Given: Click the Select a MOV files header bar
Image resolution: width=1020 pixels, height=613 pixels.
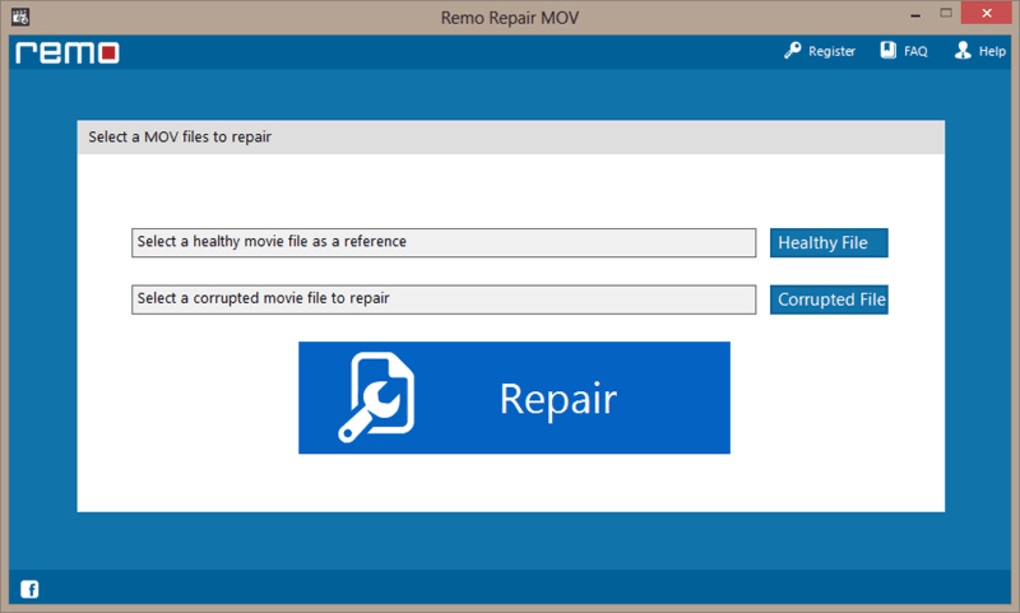Looking at the screenshot, I should click(511, 136).
